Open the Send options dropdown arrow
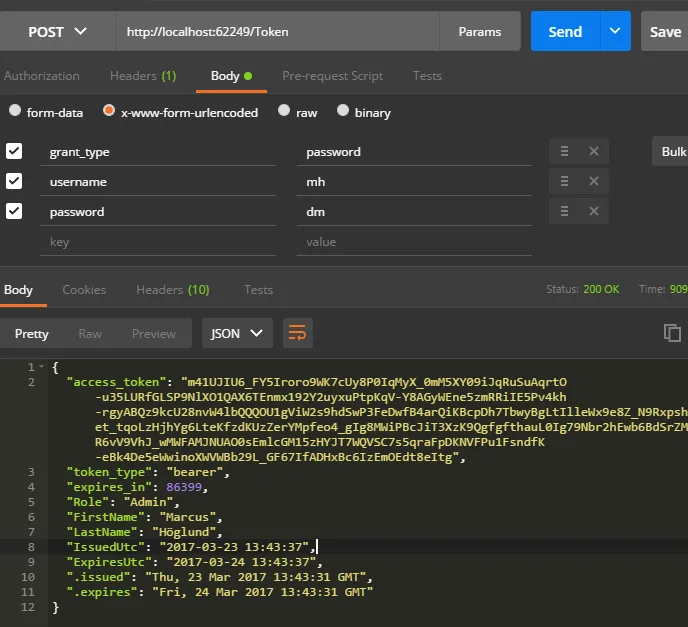Screen dimensions: 688x627 click(x=615, y=31)
